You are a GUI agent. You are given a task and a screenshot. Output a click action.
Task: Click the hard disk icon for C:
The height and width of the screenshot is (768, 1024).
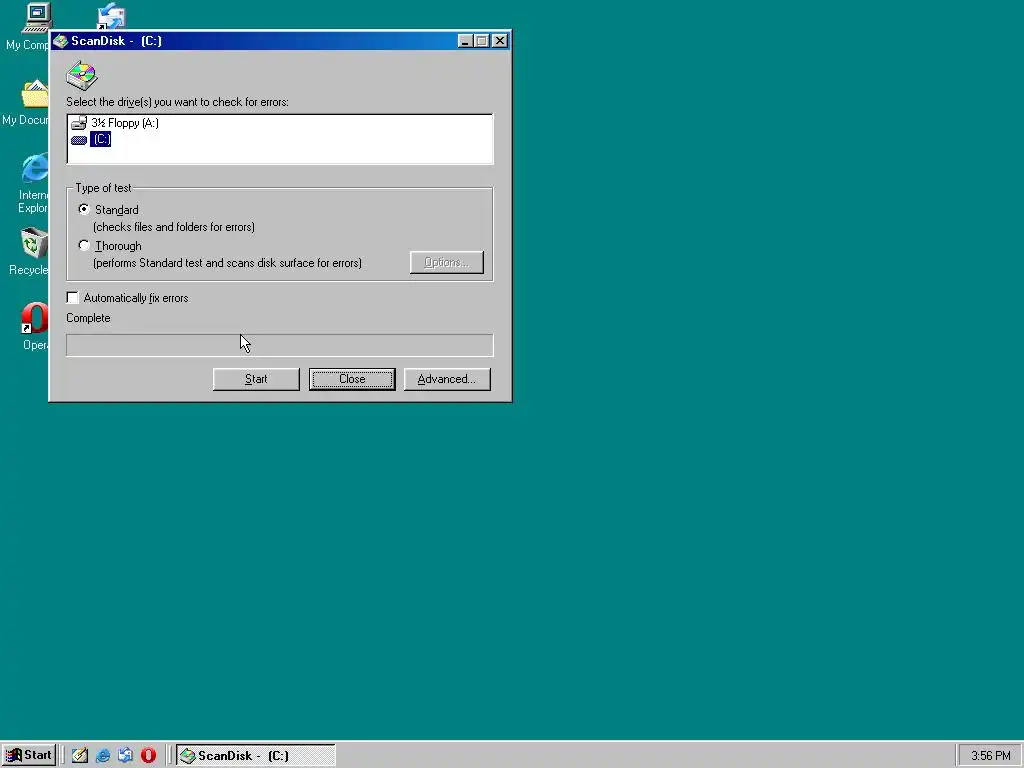tap(79, 140)
